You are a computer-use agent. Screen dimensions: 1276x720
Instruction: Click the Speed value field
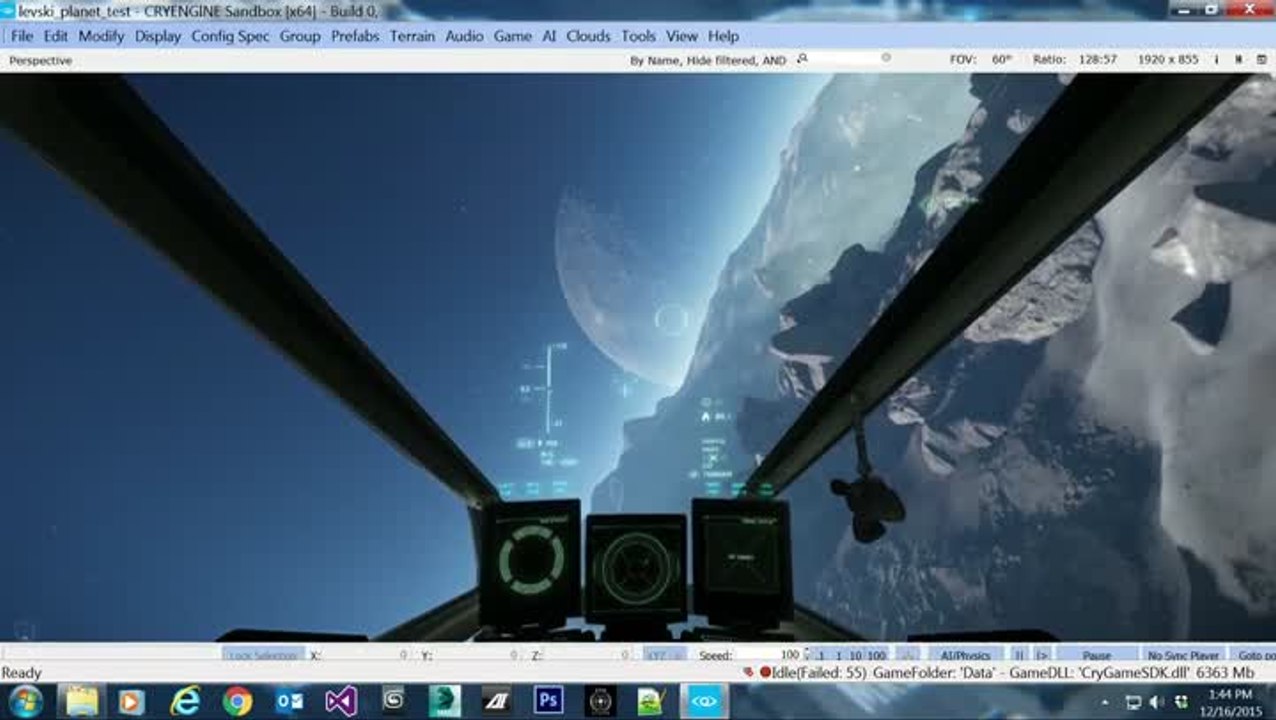768,655
